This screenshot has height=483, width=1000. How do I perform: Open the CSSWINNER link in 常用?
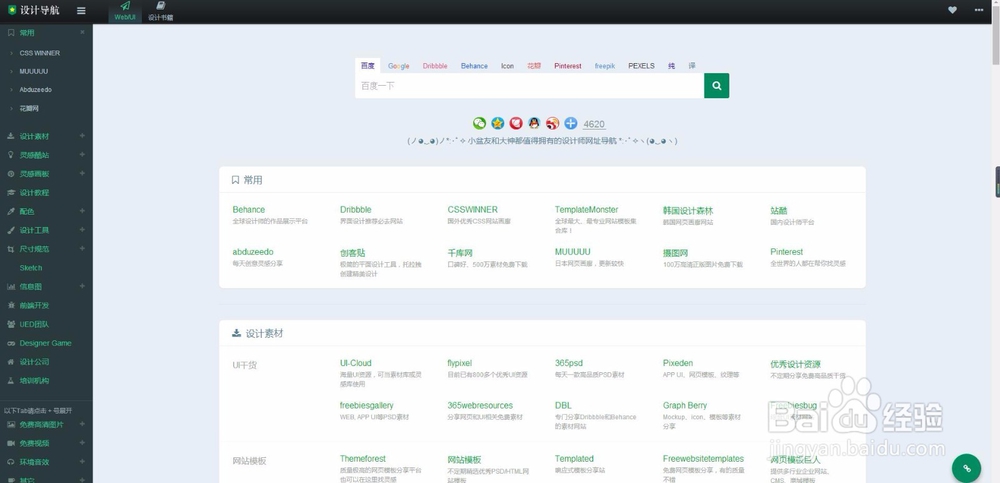(x=473, y=209)
